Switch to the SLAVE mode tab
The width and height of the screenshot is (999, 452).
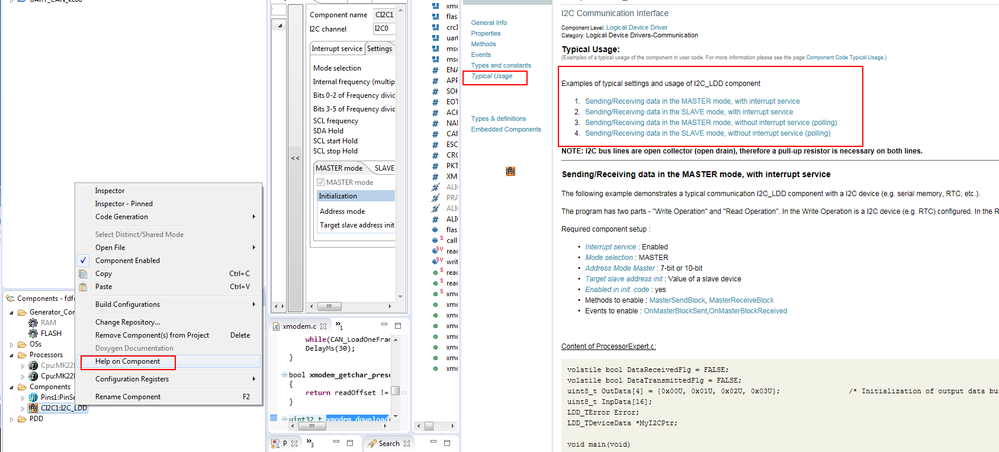pyautogui.click(x=384, y=168)
